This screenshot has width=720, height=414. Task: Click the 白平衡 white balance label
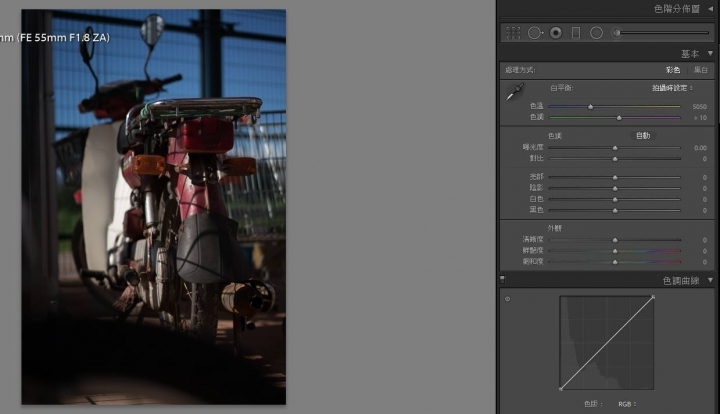pyautogui.click(x=562, y=88)
